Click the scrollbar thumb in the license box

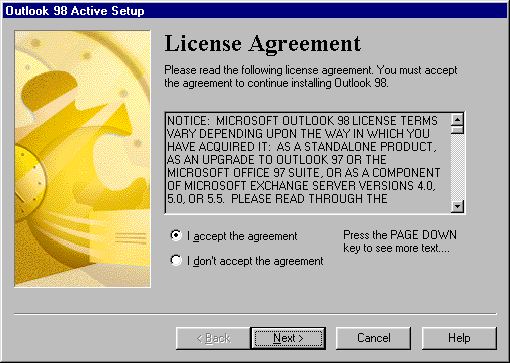[x=457, y=130]
